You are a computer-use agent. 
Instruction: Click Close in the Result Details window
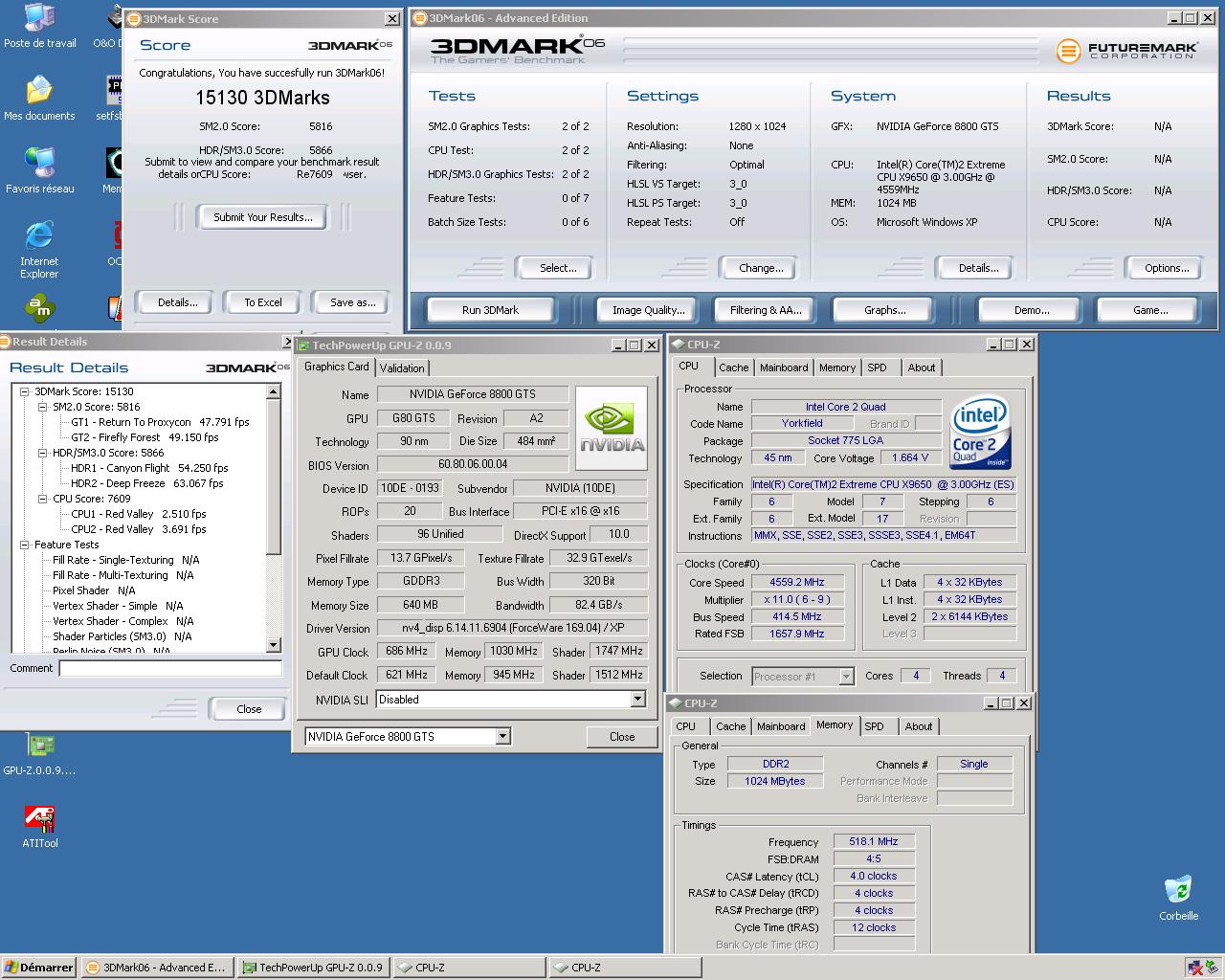249,709
